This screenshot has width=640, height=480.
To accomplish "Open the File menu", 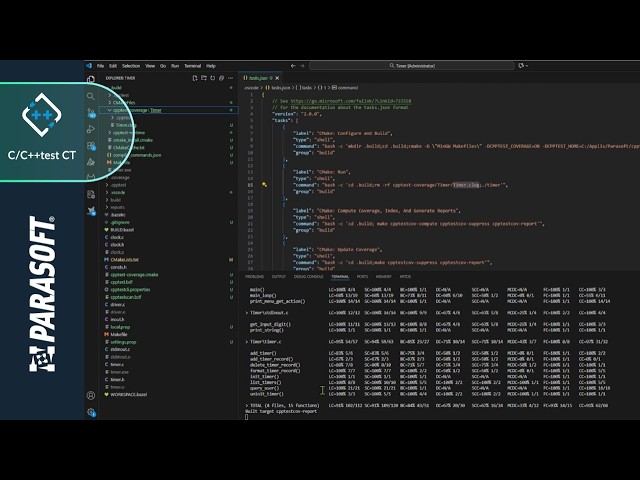I will coord(100,66).
